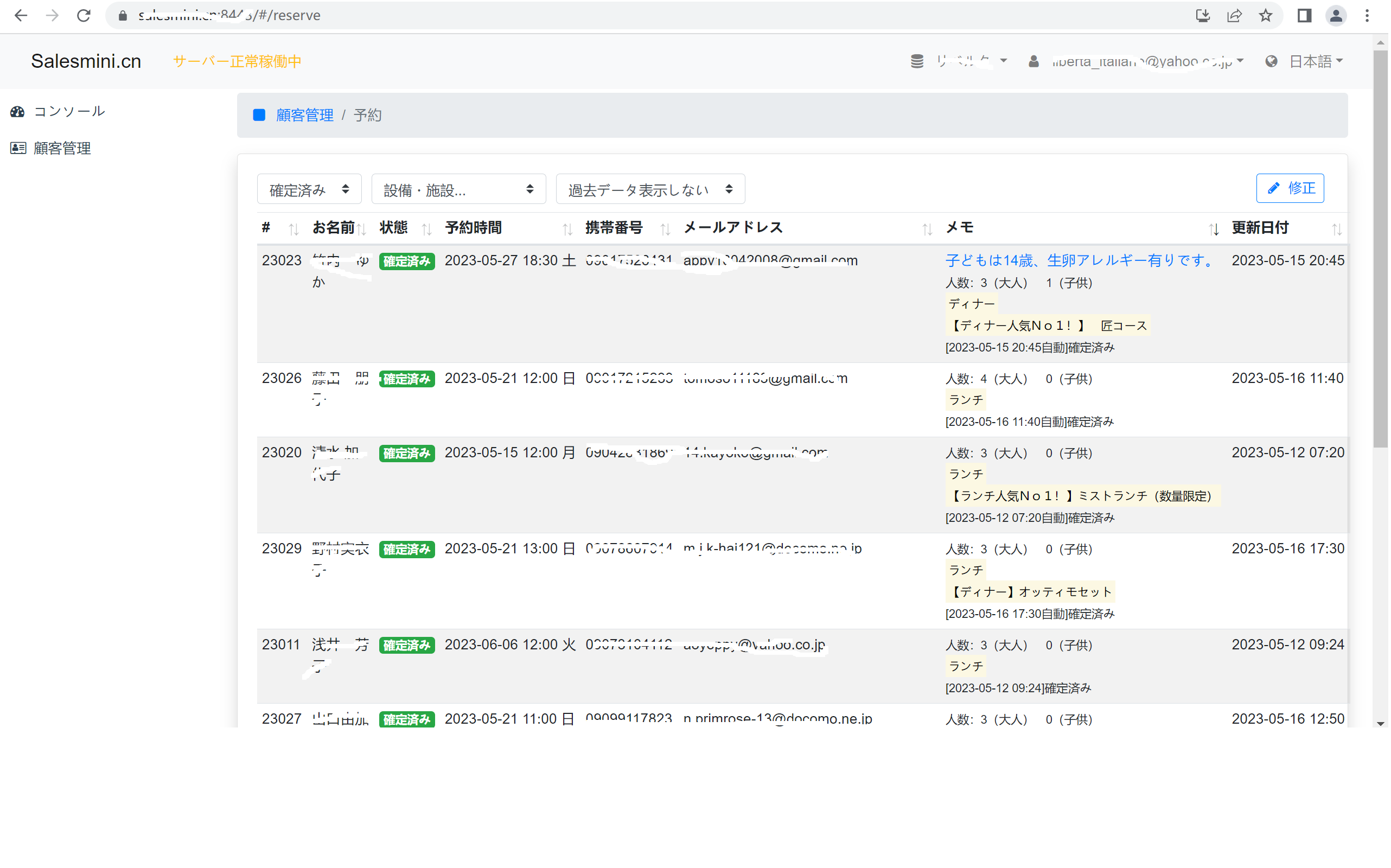
Task: Open the 設備・施設 dropdown
Action: pyautogui.click(x=458, y=189)
